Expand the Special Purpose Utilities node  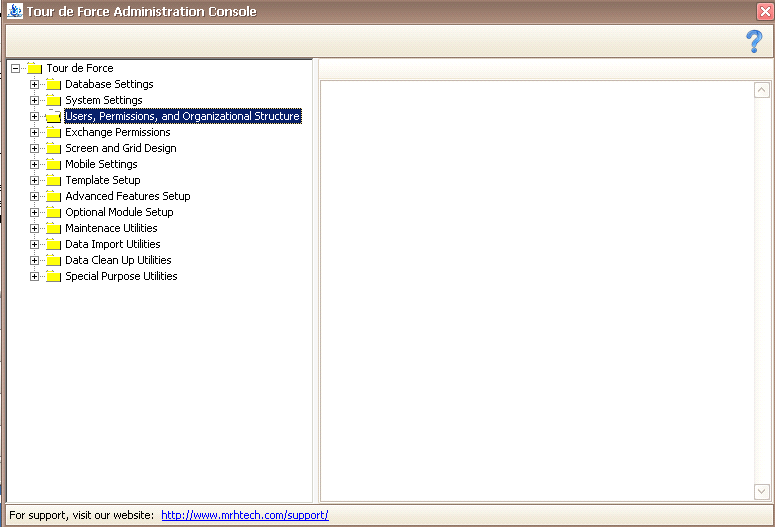point(34,276)
